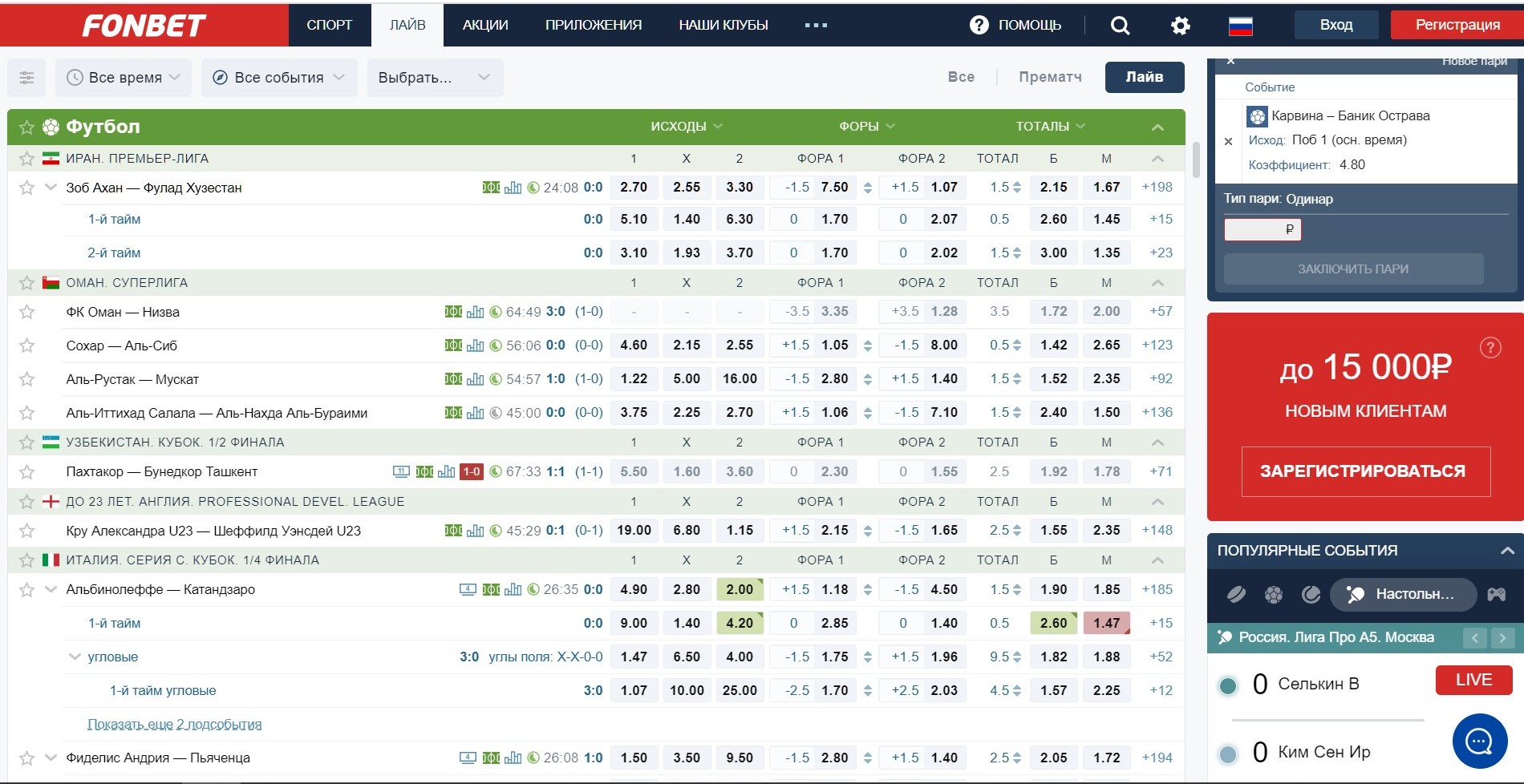1524x784 pixels.
Task: Open video stream icon for Альбинолеффе match
Action: pos(468,589)
